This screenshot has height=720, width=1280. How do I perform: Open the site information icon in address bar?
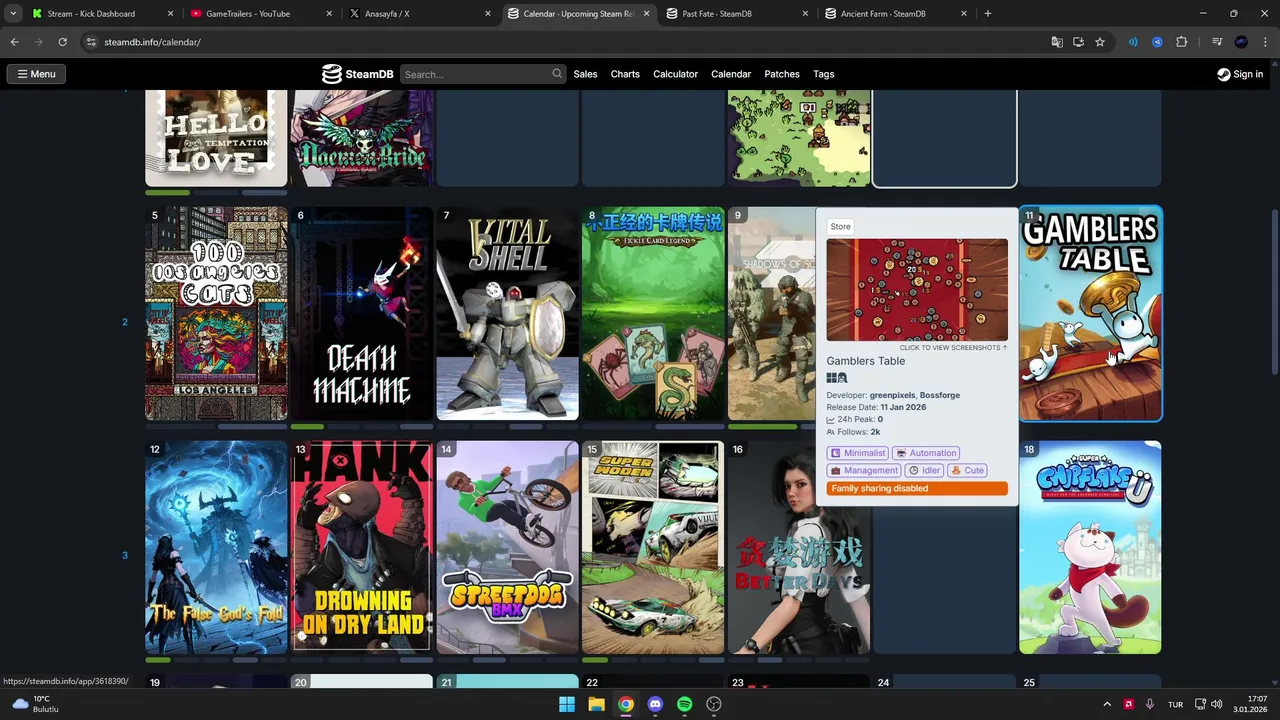(91, 42)
